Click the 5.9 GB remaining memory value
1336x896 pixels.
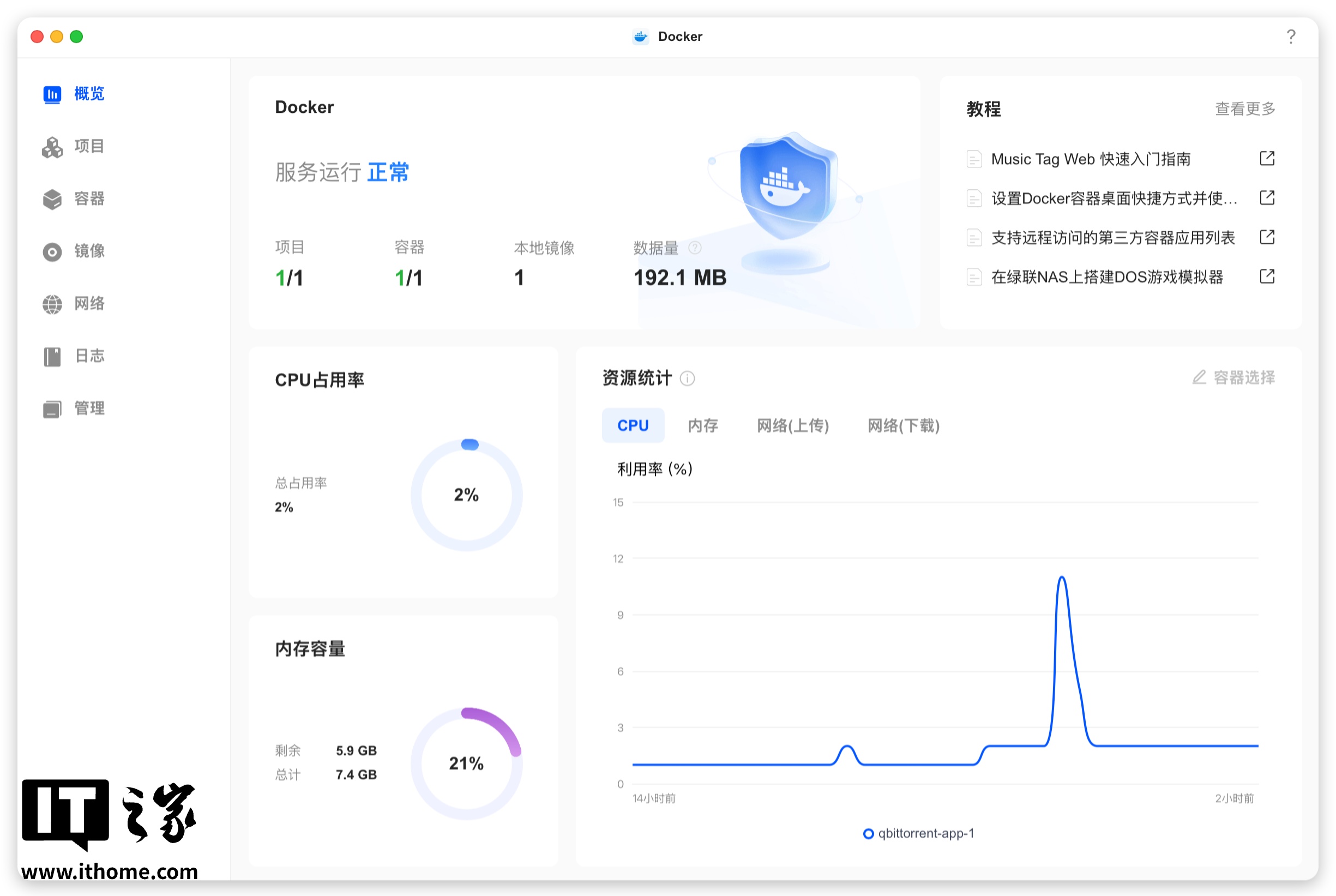(356, 751)
